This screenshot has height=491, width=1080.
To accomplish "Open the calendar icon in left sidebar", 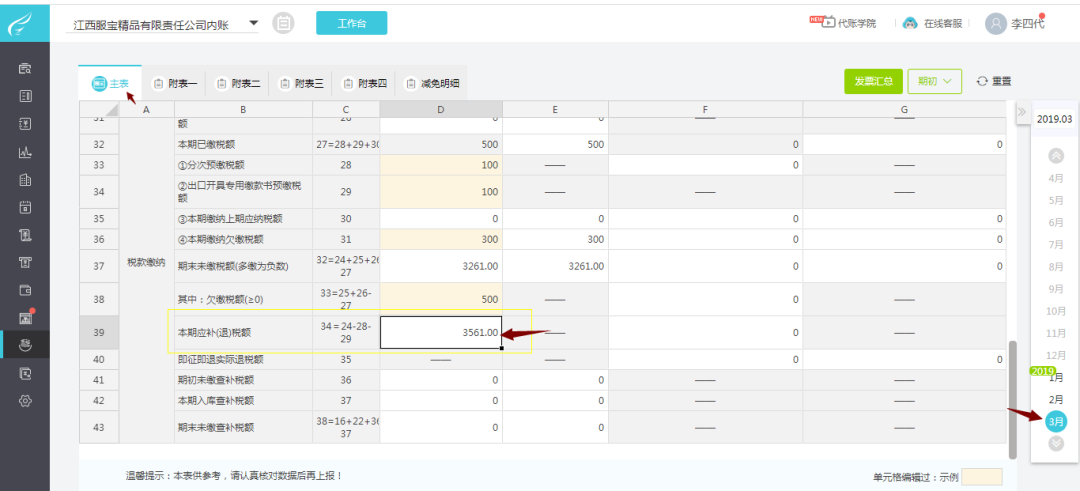I will [25, 207].
